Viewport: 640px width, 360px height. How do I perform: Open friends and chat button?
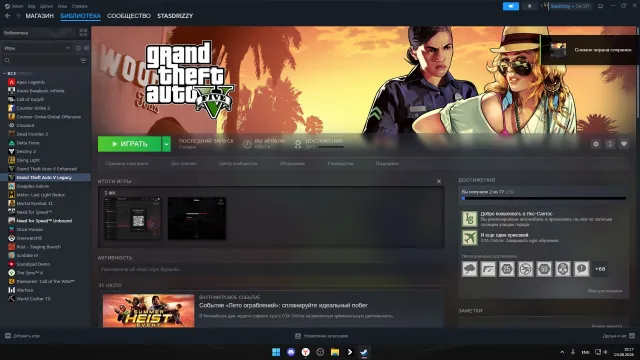pos(618,336)
